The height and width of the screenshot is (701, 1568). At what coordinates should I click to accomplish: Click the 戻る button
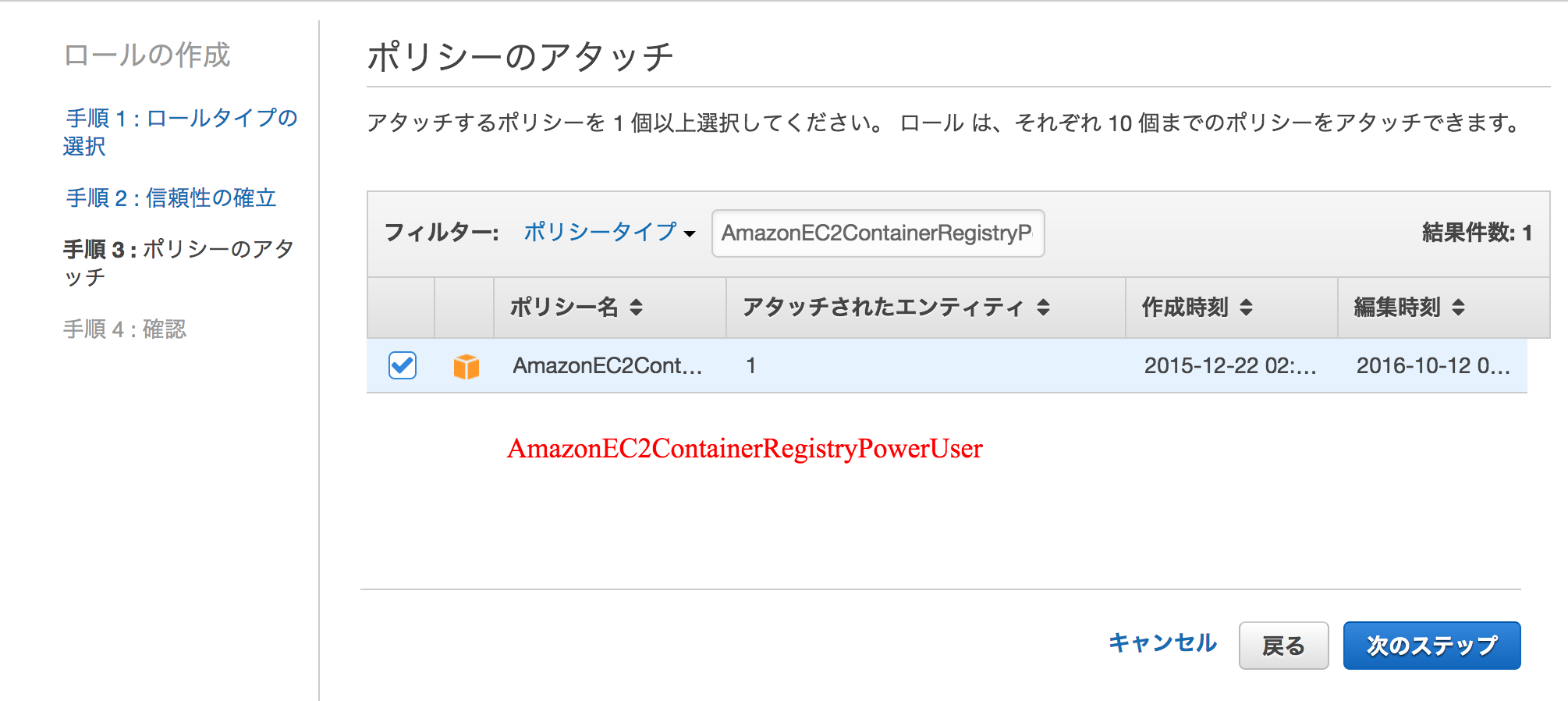point(1282,644)
